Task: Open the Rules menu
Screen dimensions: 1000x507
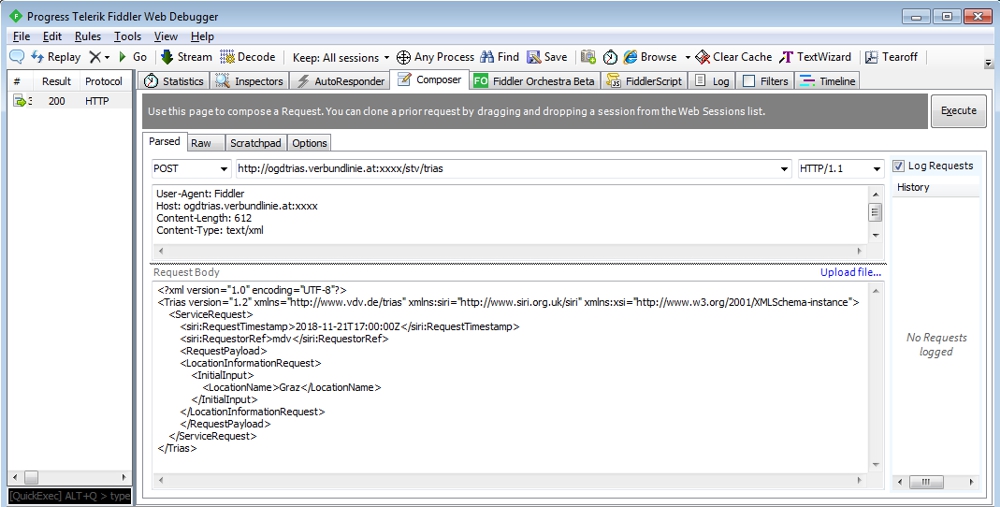Action: pyautogui.click(x=87, y=36)
